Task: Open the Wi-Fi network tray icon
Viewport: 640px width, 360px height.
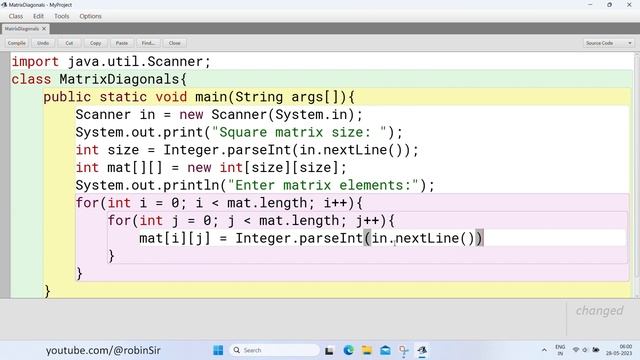Action: pyautogui.click(x=576, y=350)
